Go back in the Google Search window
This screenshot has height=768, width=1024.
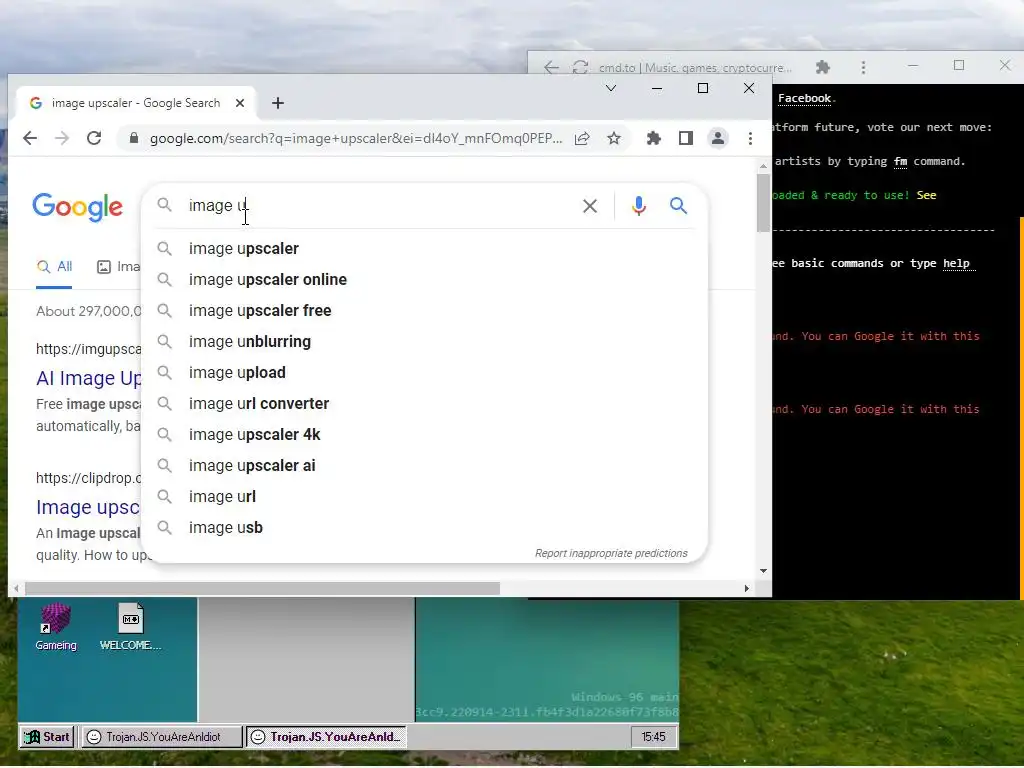coord(30,138)
